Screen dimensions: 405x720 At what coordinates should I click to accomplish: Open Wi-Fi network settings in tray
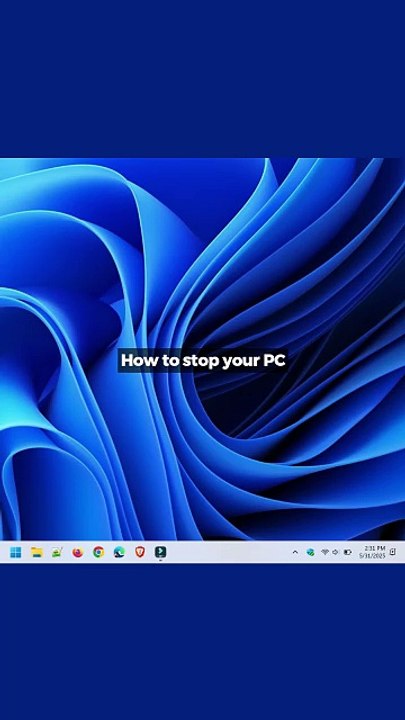click(325, 552)
